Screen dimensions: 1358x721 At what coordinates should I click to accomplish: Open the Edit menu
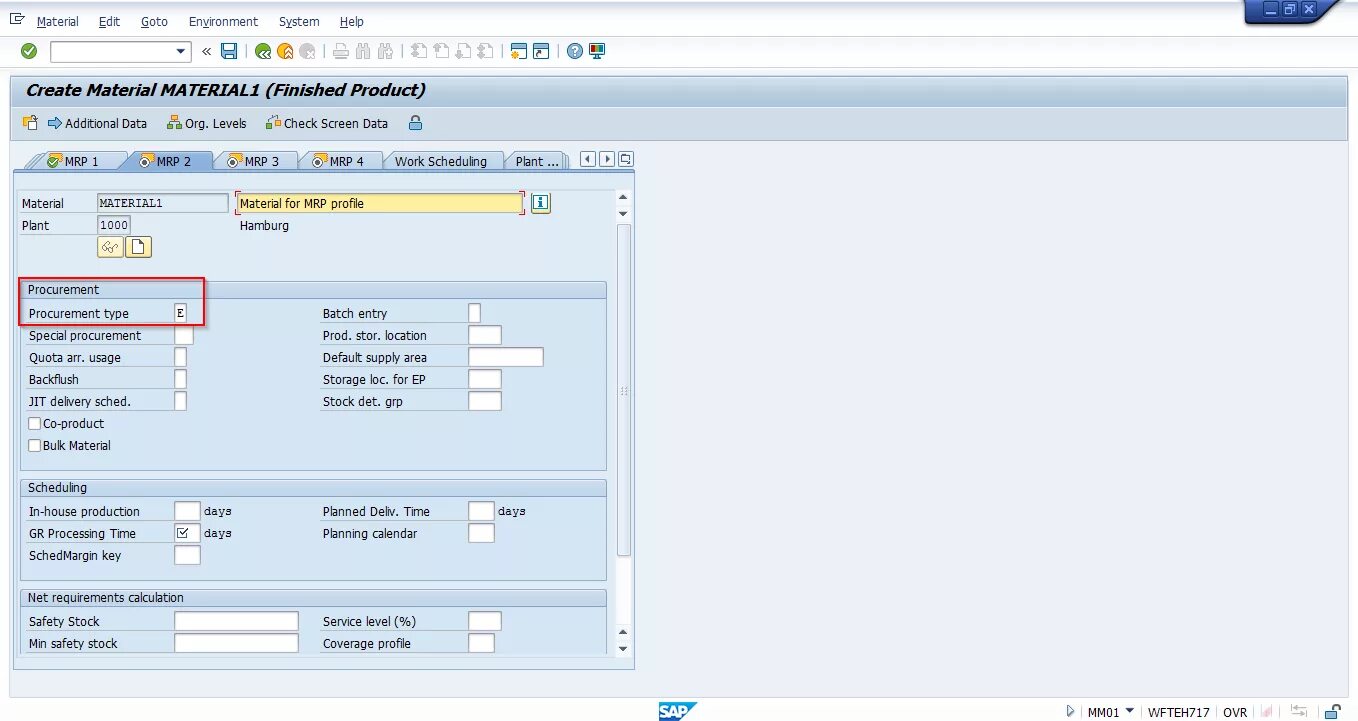coord(110,21)
